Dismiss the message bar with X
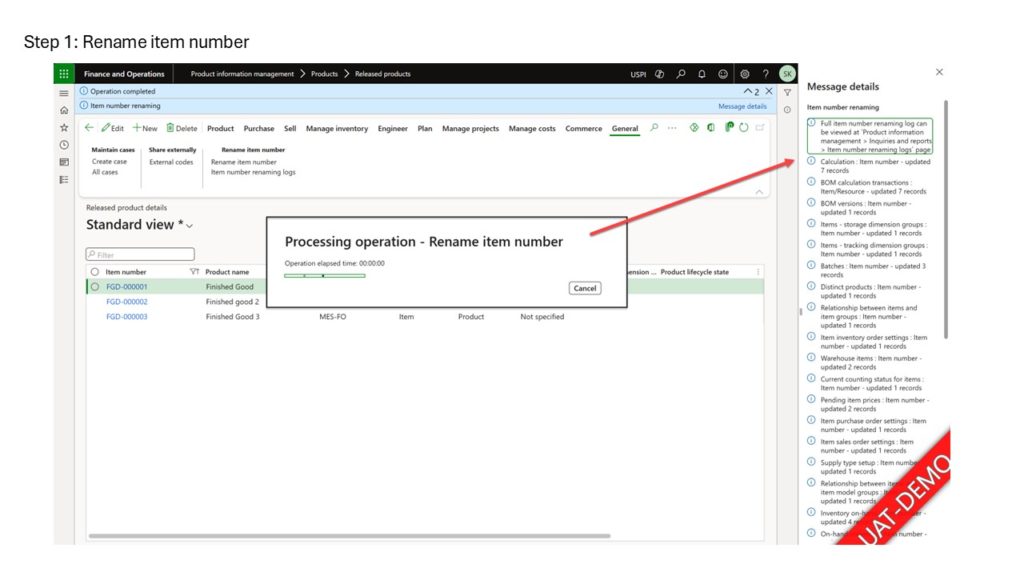The width and height of the screenshot is (1024, 576). (x=769, y=91)
